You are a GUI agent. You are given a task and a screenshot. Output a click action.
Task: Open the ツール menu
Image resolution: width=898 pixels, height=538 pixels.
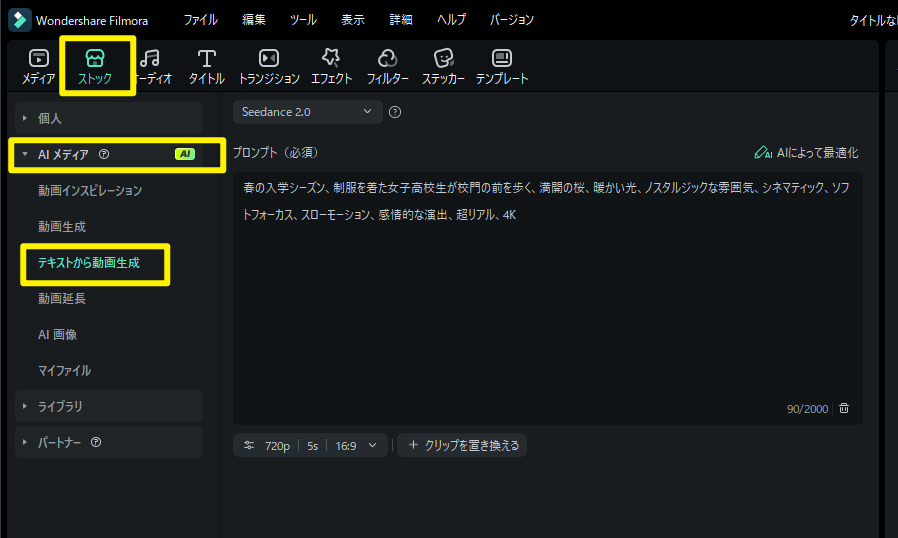(x=303, y=20)
